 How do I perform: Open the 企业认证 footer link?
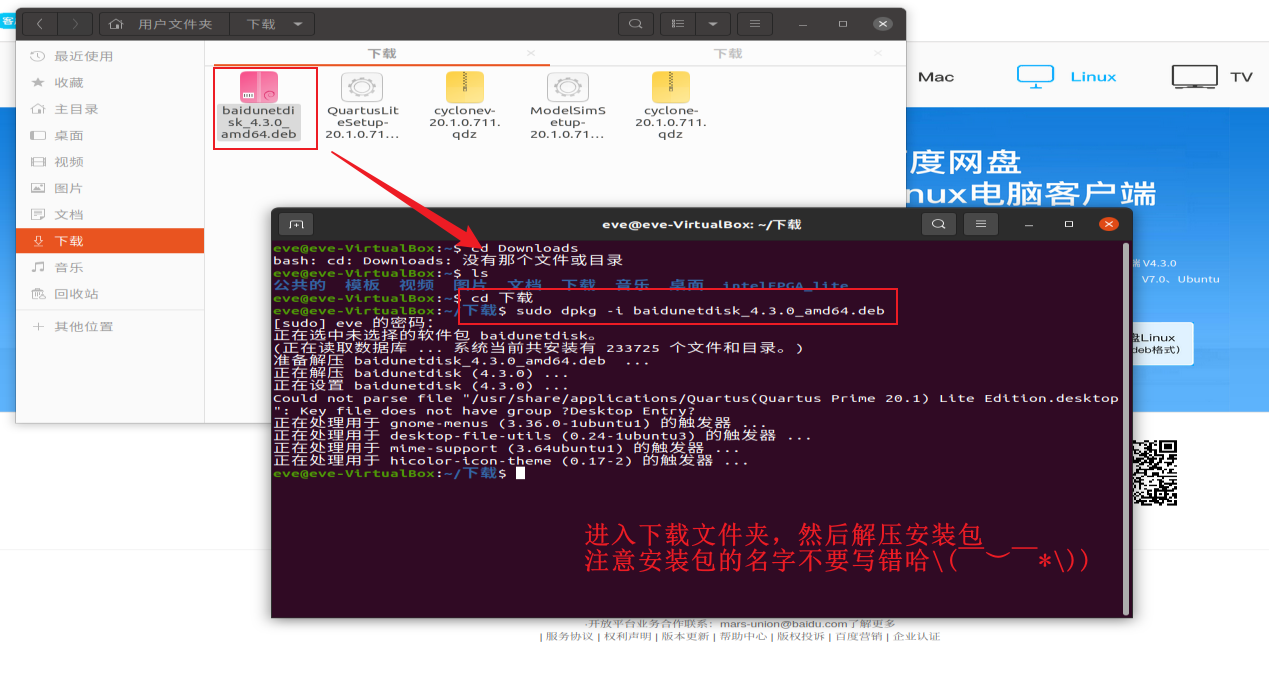917,636
